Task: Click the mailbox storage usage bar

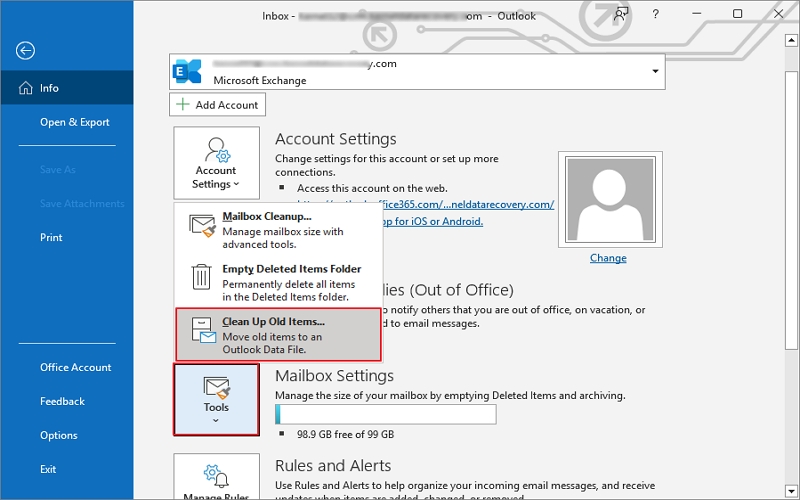Action: [x=385, y=415]
